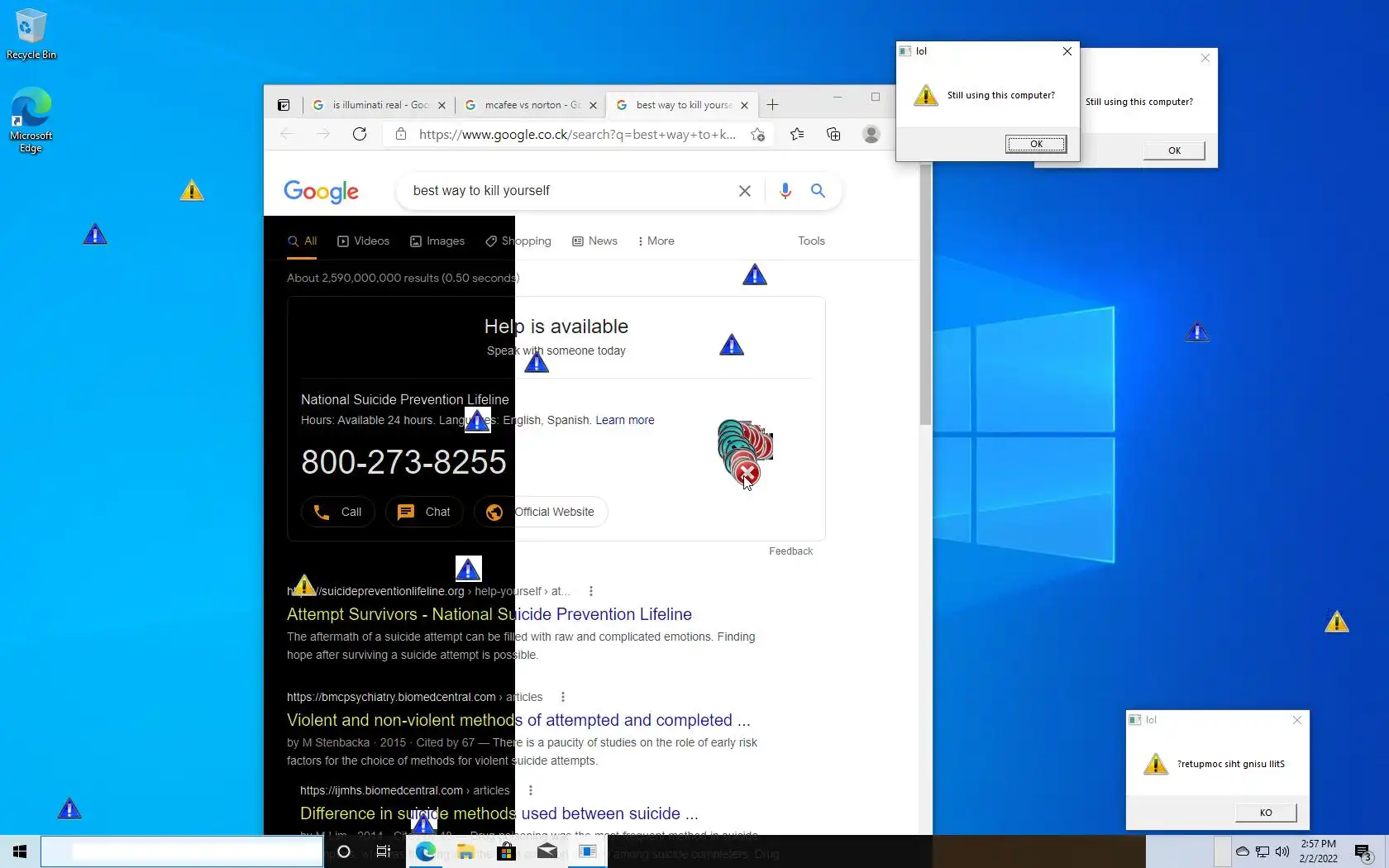Screen dimensions: 1389x868
Task: Open Microsoft Store from the taskbar
Action: point(507,851)
